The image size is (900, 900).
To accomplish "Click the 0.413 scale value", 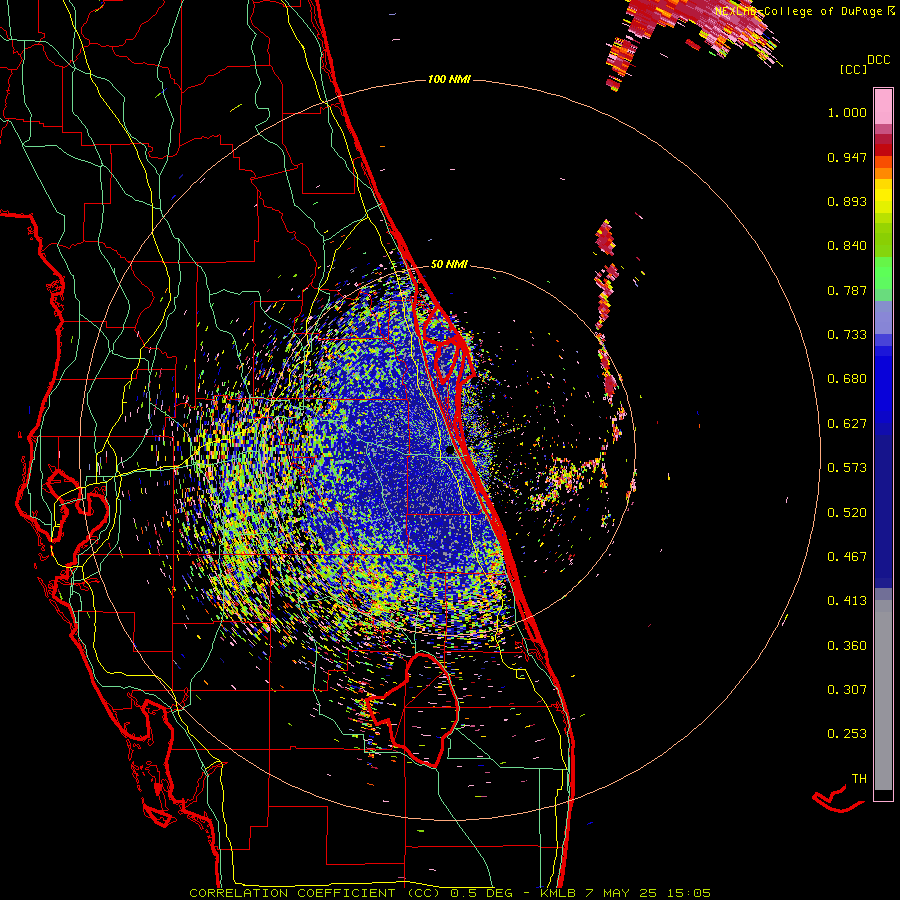I will [847, 601].
